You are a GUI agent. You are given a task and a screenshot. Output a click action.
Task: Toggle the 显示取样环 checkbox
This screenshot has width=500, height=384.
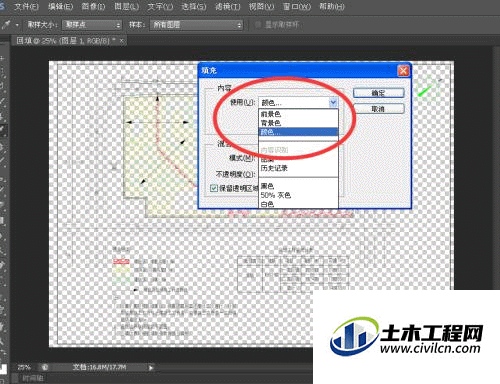pos(258,25)
